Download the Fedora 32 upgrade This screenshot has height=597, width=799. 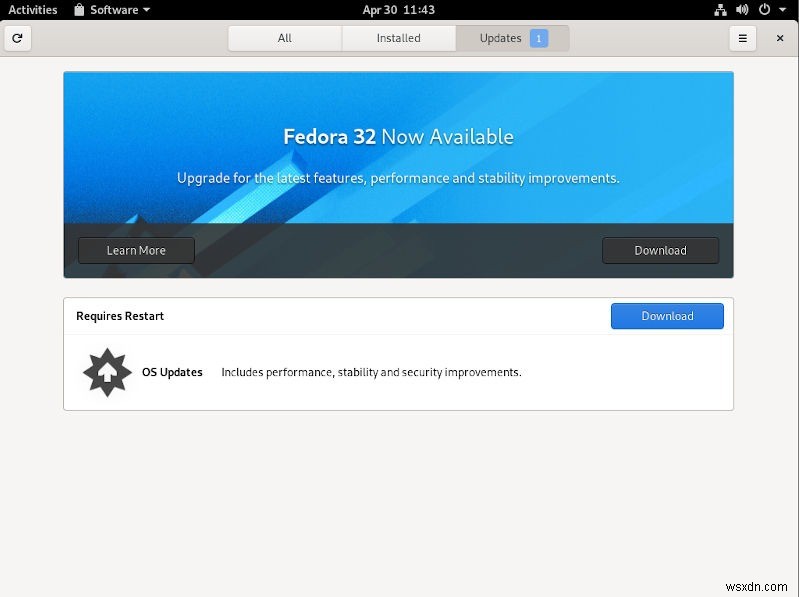pyautogui.click(x=660, y=251)
